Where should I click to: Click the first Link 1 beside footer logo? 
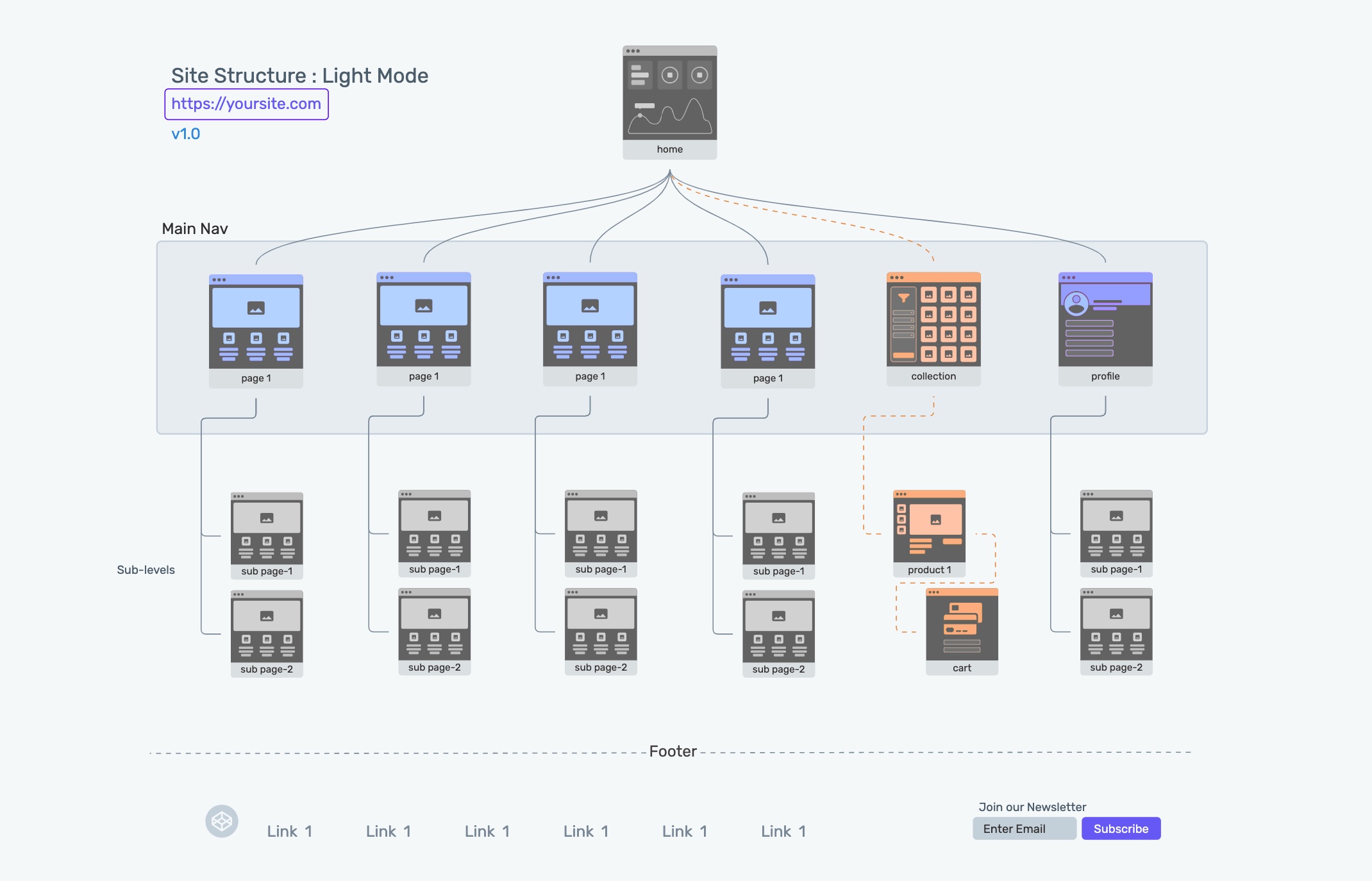pos(290,832)
